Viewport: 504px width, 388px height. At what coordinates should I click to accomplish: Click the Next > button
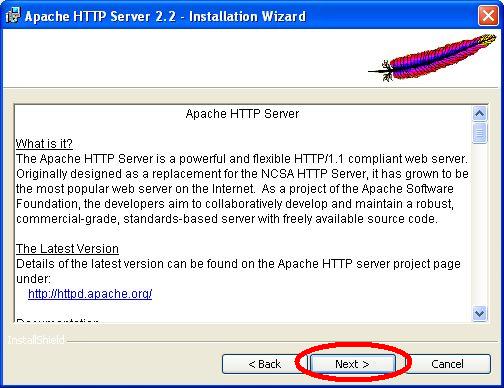[352, 364]
